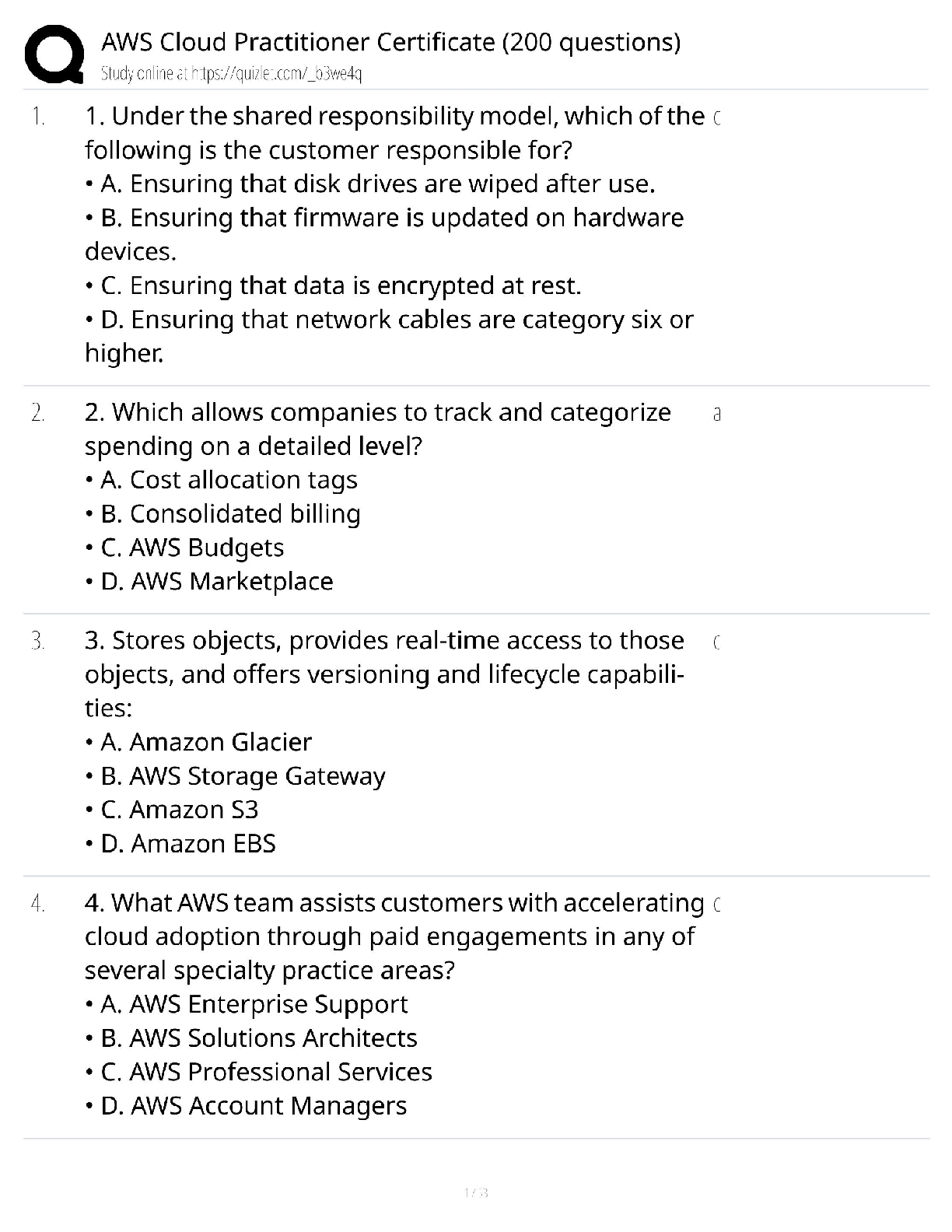
Task: Click row number 1 at the left margin
Action: 38,117
